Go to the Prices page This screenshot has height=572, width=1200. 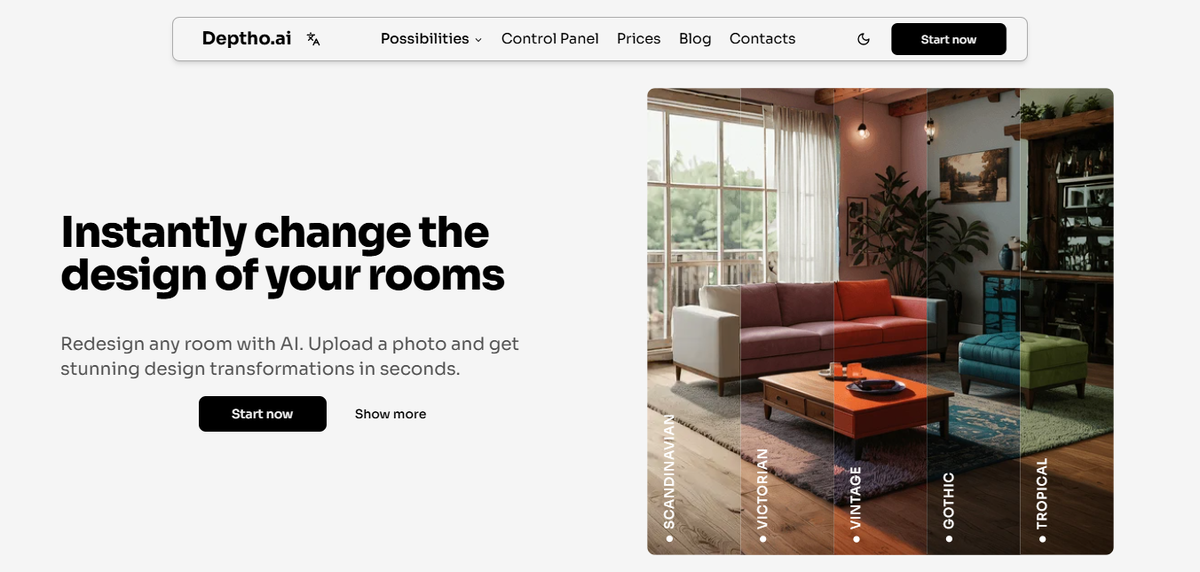click(x=639, y=39)
